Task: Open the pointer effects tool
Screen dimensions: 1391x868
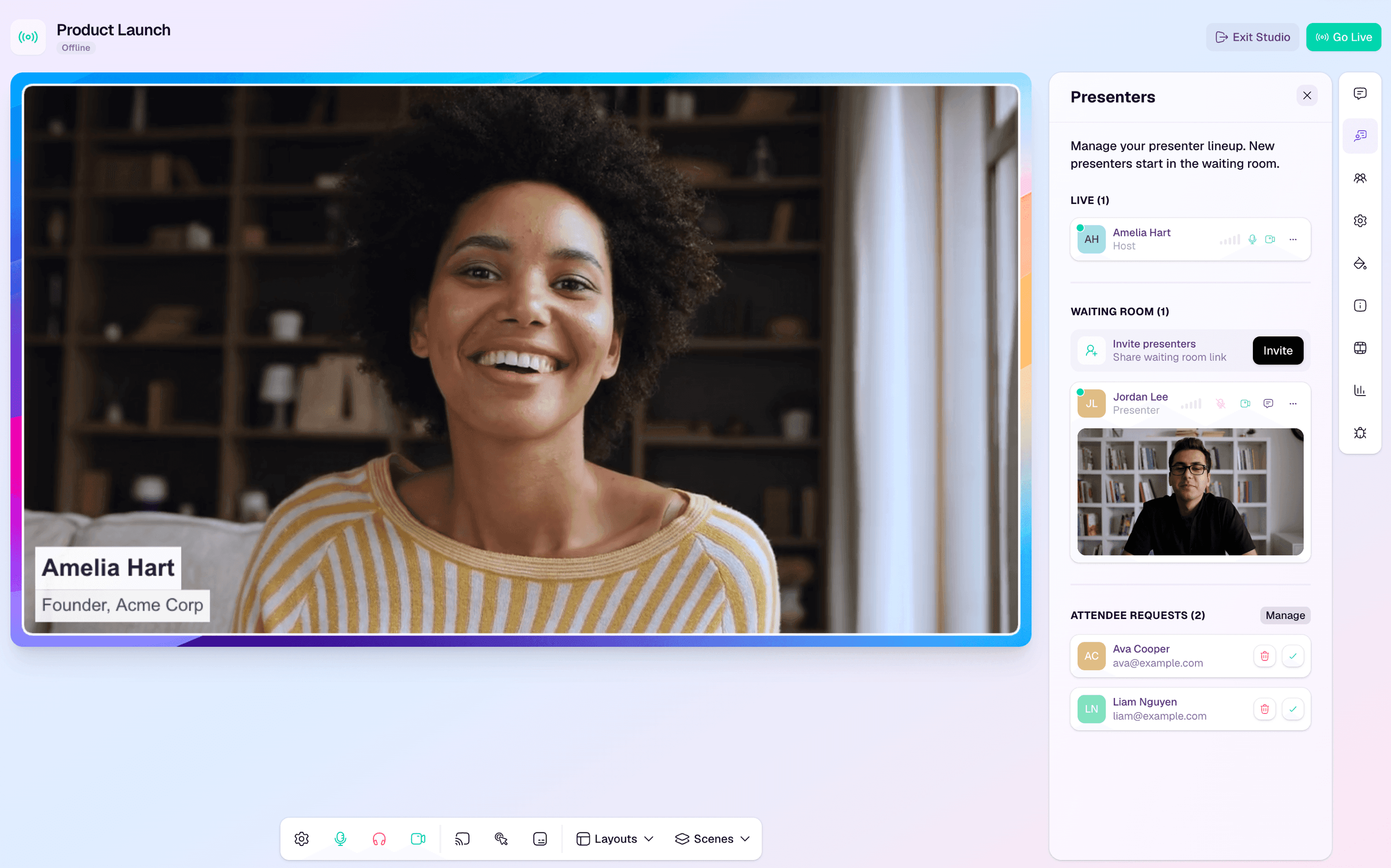Action: tap(501, 839)
